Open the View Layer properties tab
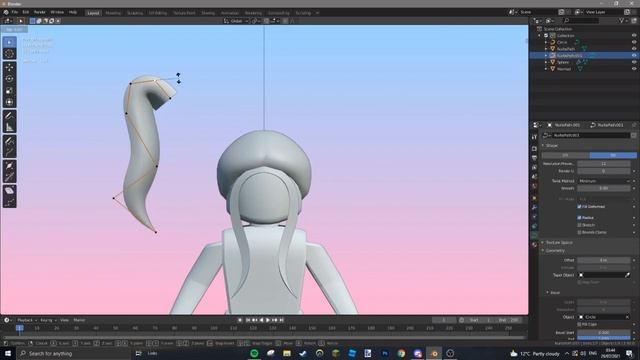Viewport: 640px width, 360px height. click(534, 167)
